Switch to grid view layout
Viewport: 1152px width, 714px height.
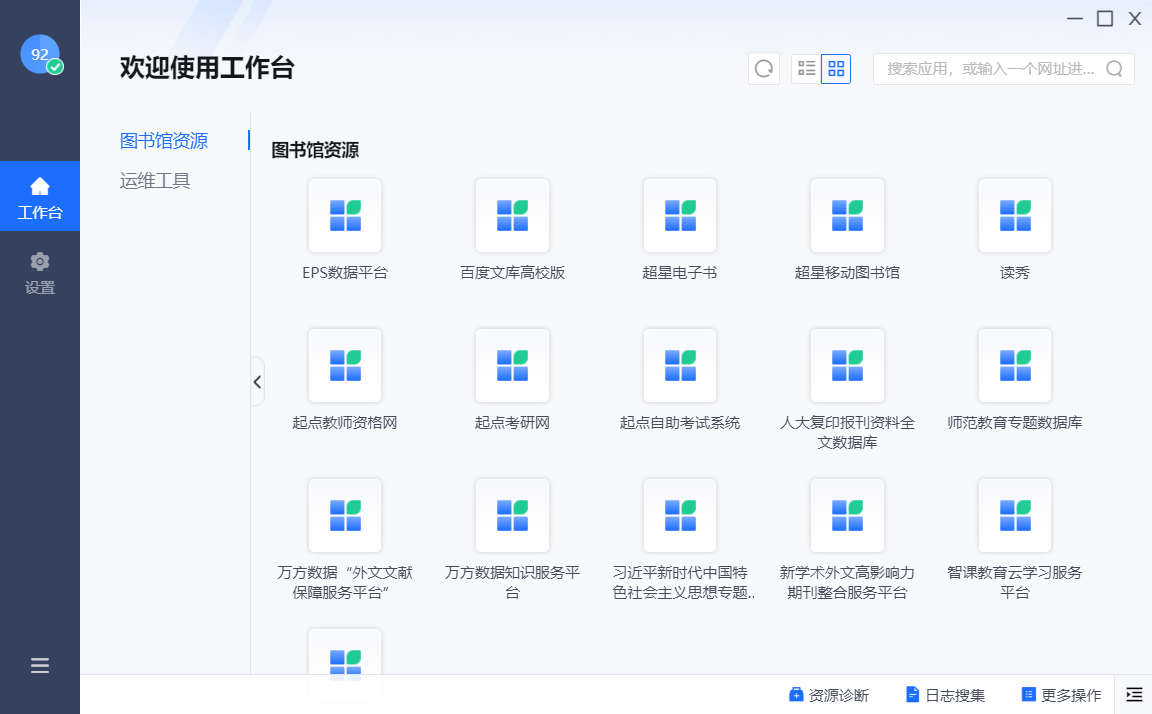836,69
